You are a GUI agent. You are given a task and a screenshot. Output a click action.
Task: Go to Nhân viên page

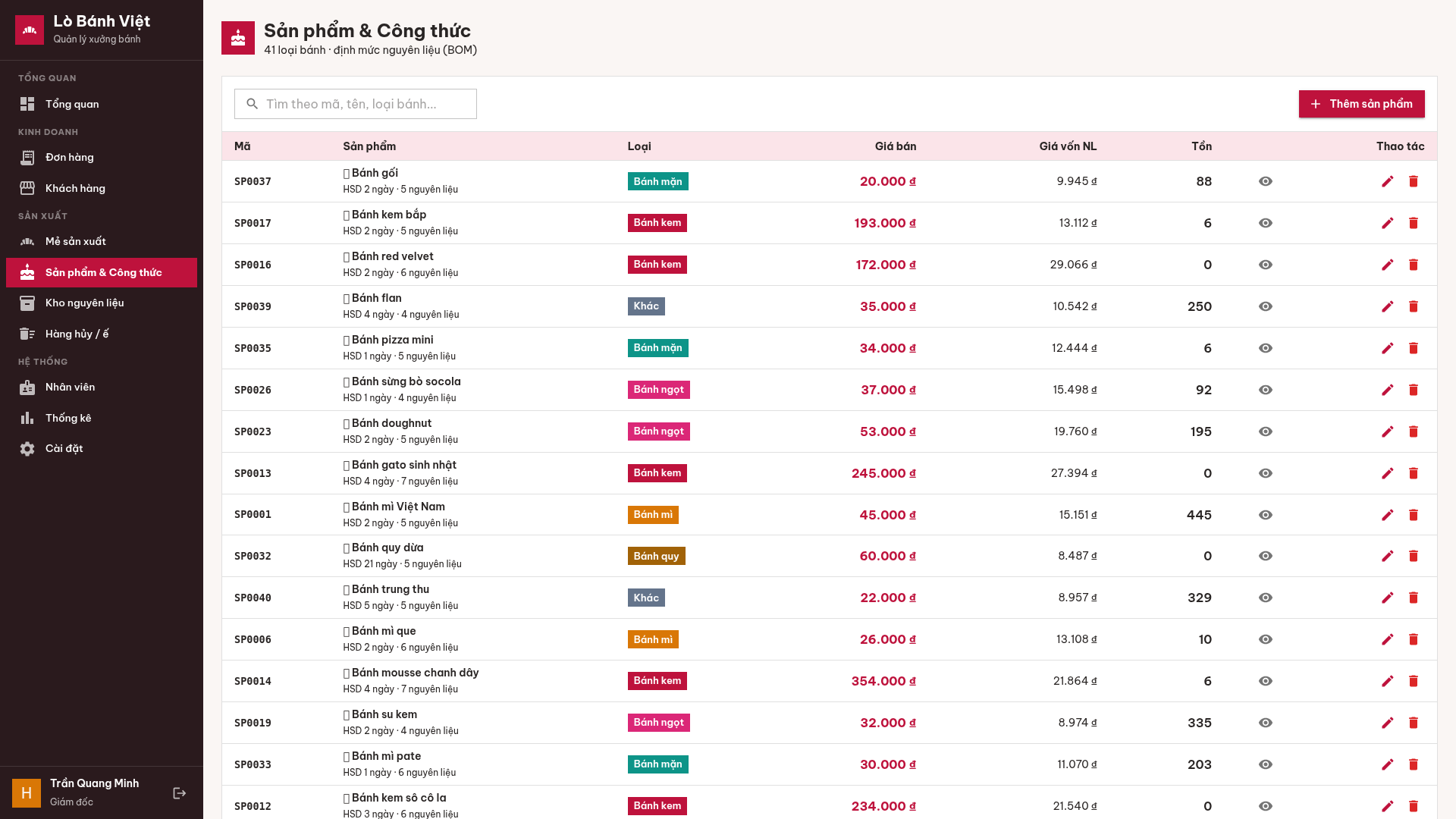click(x=102, y=388)
